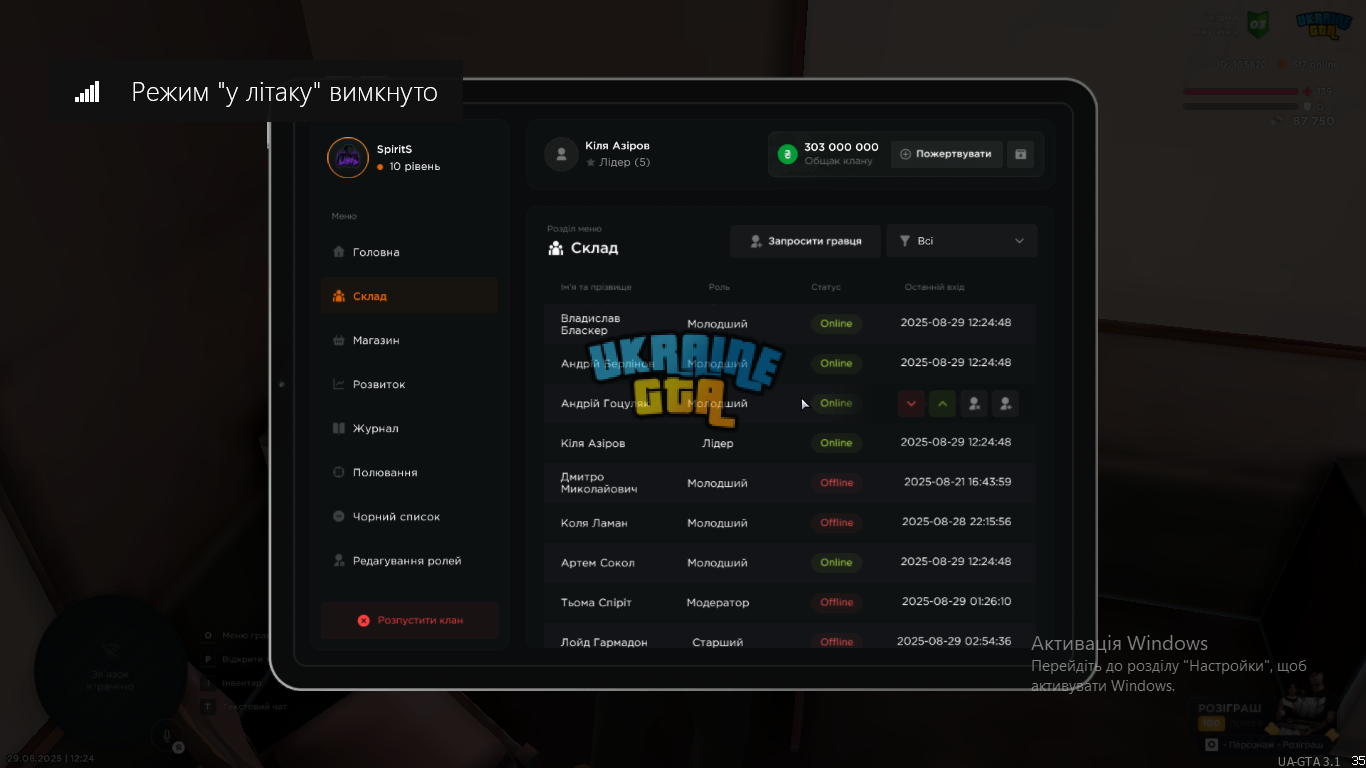Click the 303 000 000 clan balance
The height and width of the screenshot is (768, 1366).
pyautogui.click(x=841, y=147)
